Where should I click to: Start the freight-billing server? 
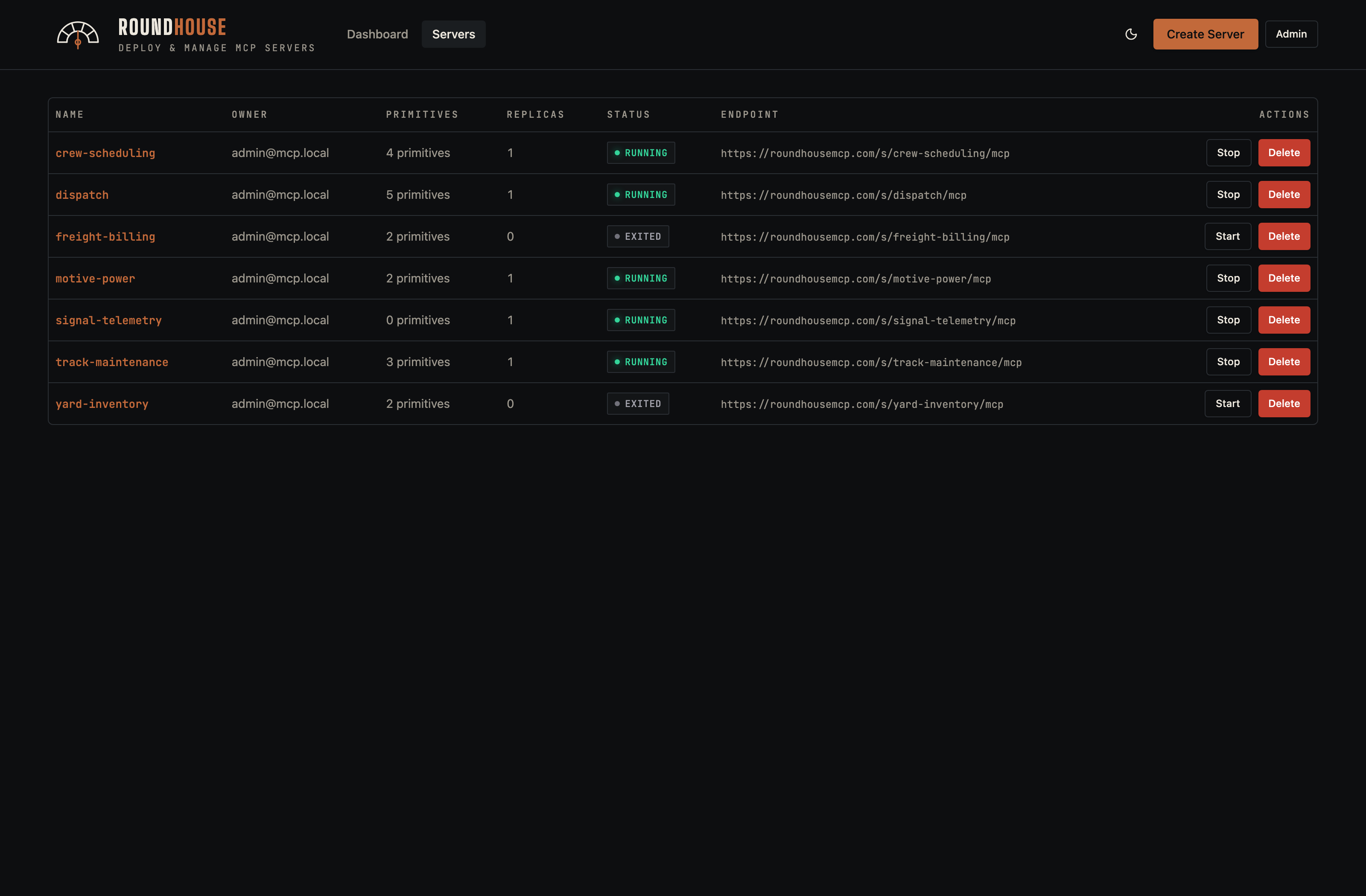pyautogui.click(x=1228, y=236)
